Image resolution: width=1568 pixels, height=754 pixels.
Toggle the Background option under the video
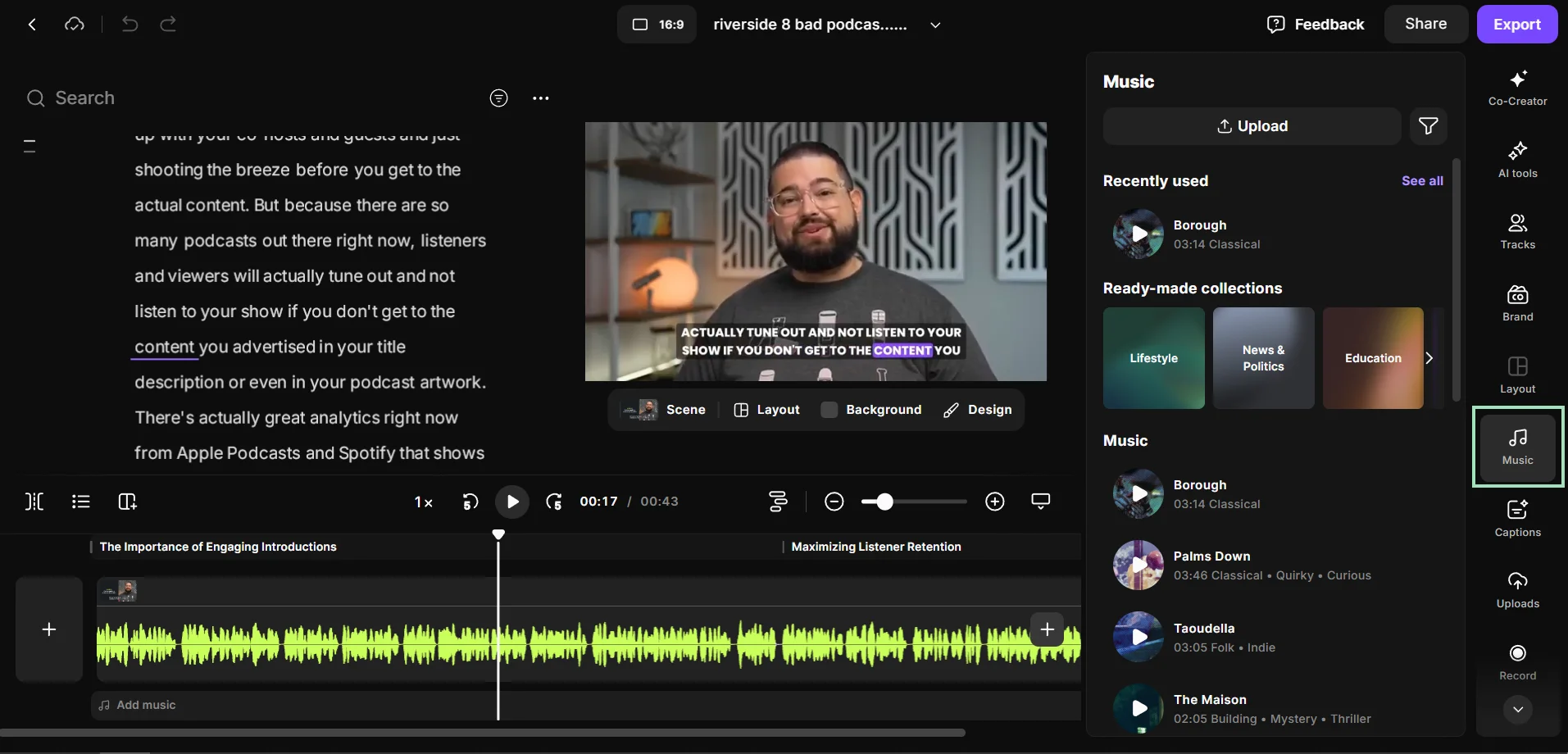[x=871, y=410]
